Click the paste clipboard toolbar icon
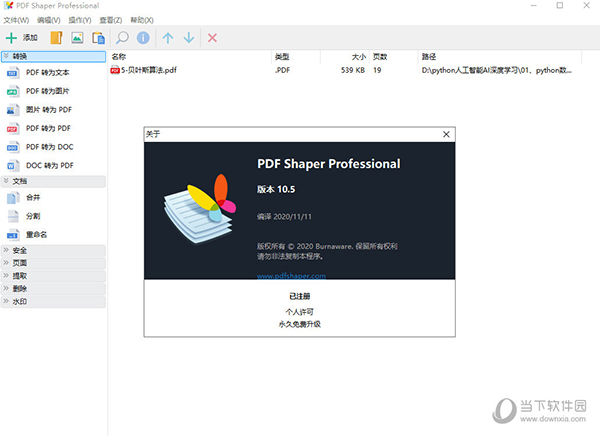600x436 pixels. tap(98, 38)
